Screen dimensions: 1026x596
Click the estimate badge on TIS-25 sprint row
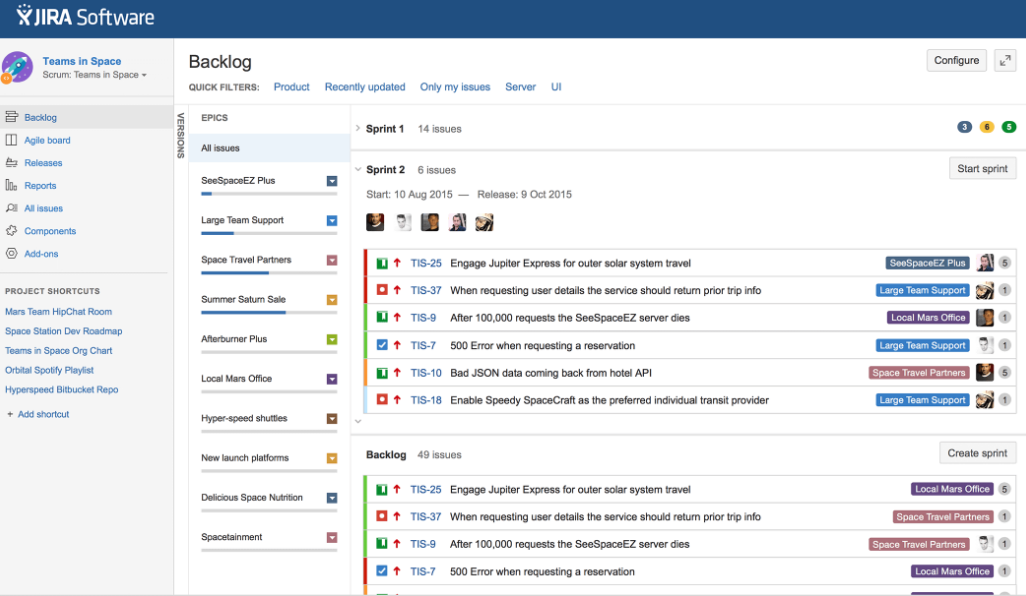click(1004, 263)
